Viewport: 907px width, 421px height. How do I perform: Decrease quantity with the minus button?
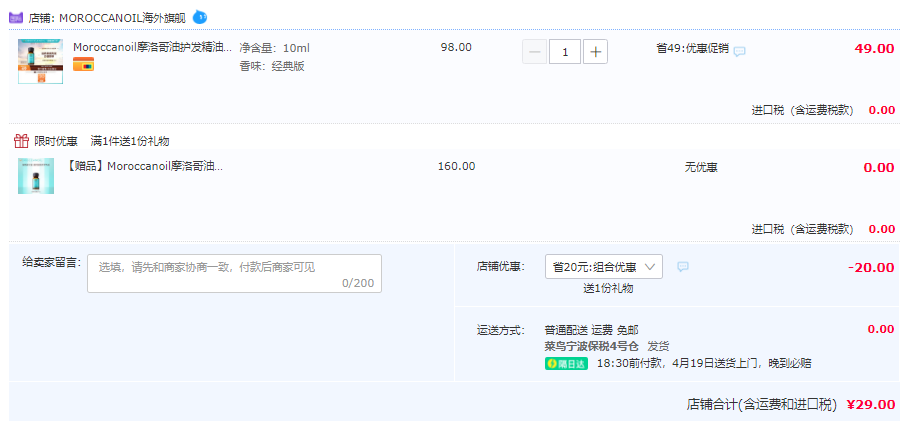pyautogui.click(x=534, y=52)
